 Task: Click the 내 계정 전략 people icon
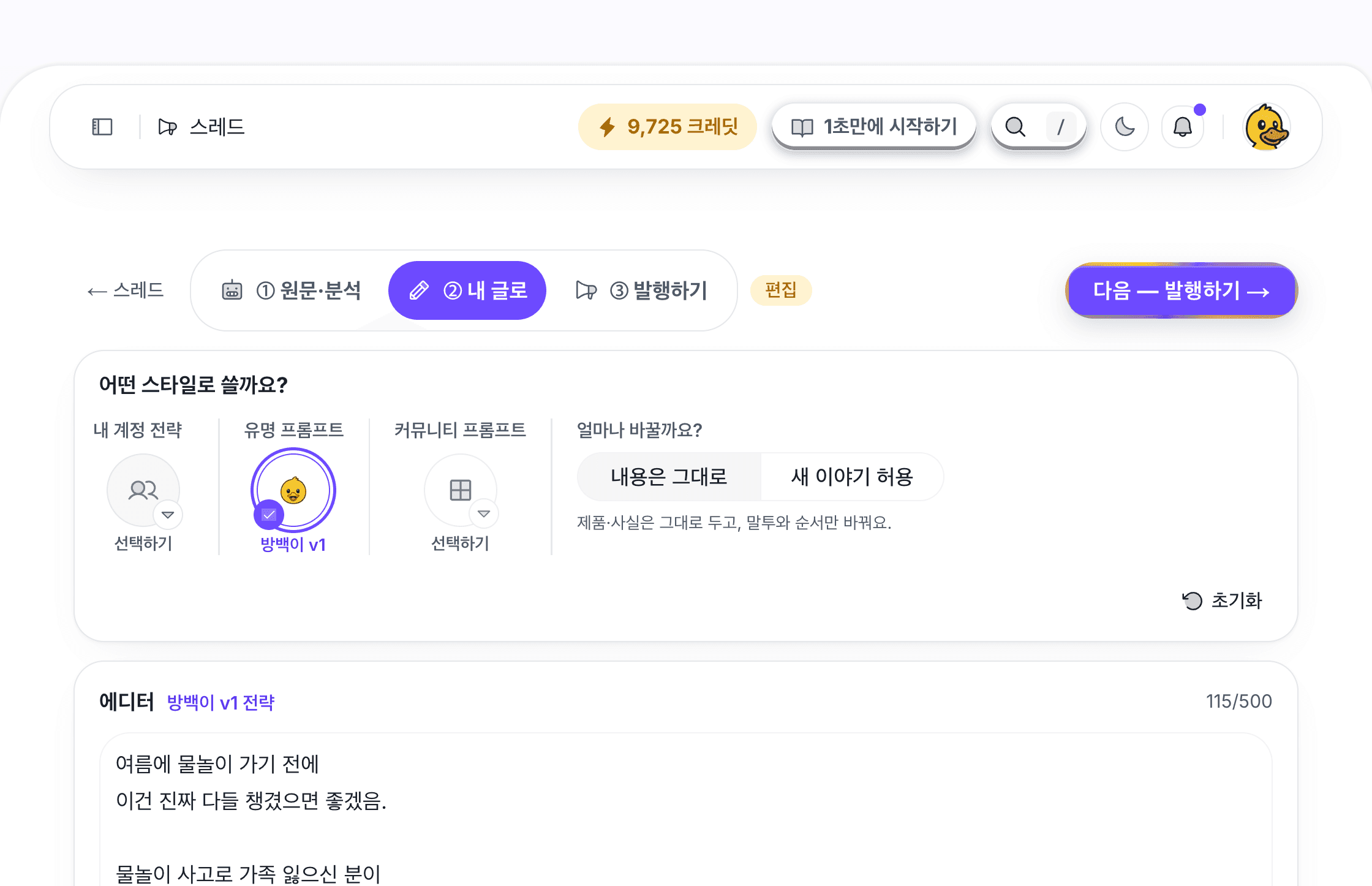point(143,490)
